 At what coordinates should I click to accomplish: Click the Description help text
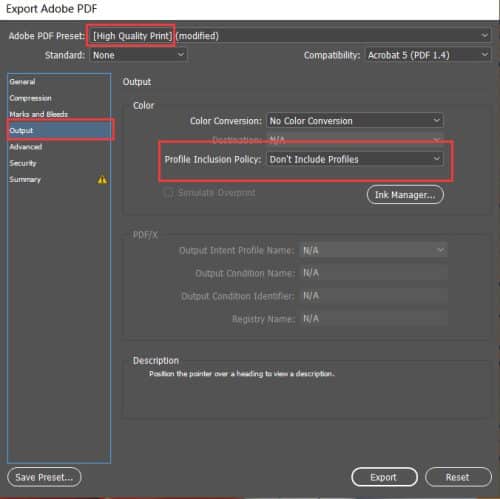tap(242, 374)
